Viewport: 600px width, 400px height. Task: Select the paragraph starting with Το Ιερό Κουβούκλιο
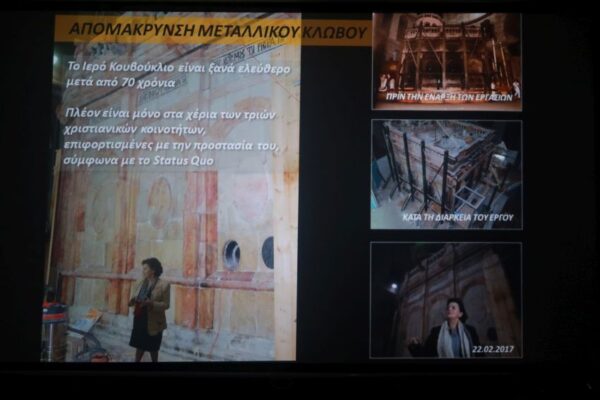pyautogui.click(x=160, y=72)
